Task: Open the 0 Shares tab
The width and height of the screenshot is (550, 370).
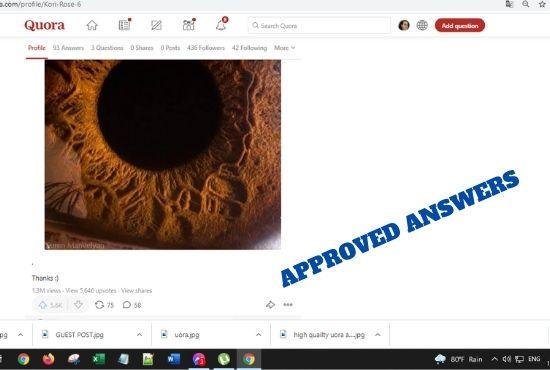Action: (x=142, y=48)
